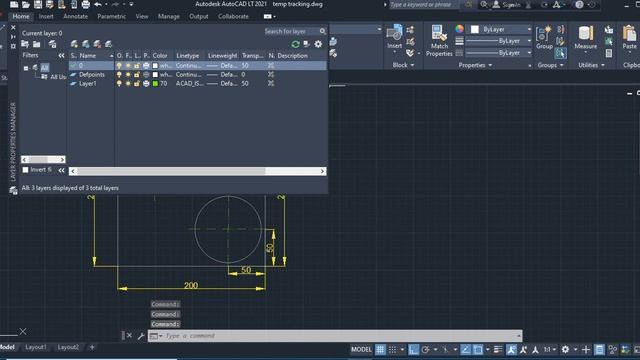640x360 pixels.
Task: Switch to the Layout2 tab
Action: [68, 347]
